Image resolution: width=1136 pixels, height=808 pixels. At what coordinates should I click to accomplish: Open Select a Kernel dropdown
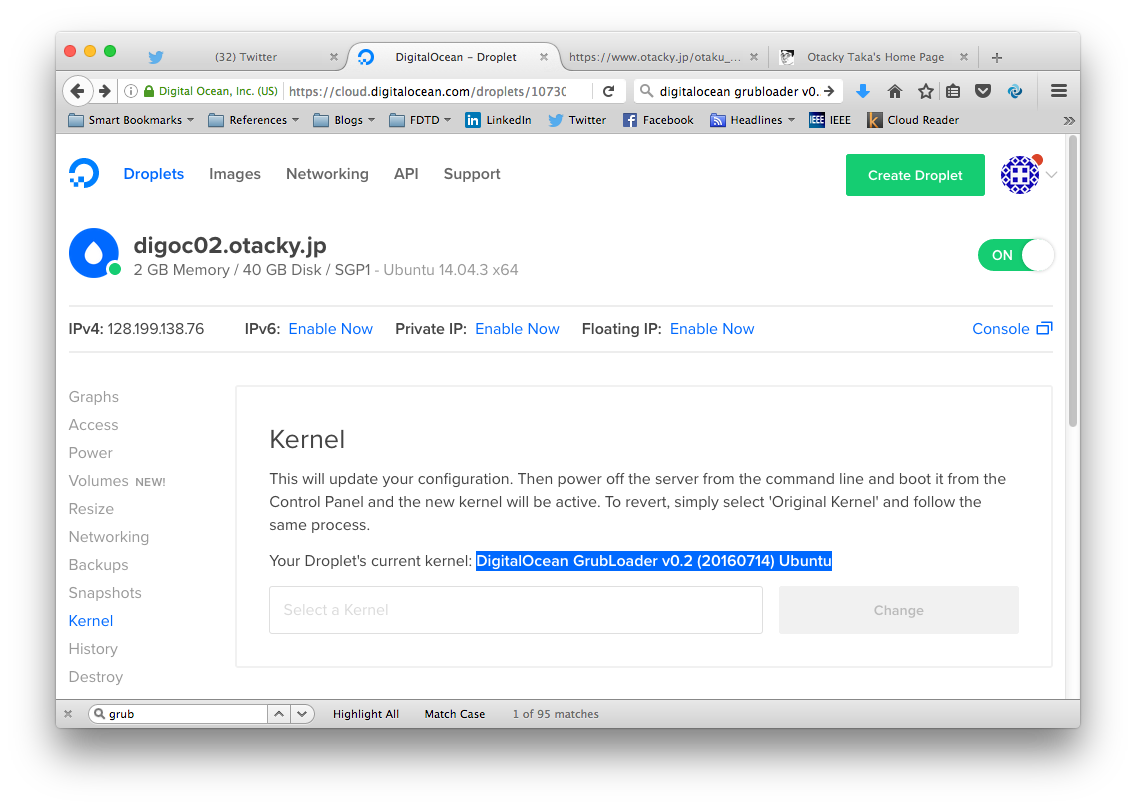click(516, 610)
